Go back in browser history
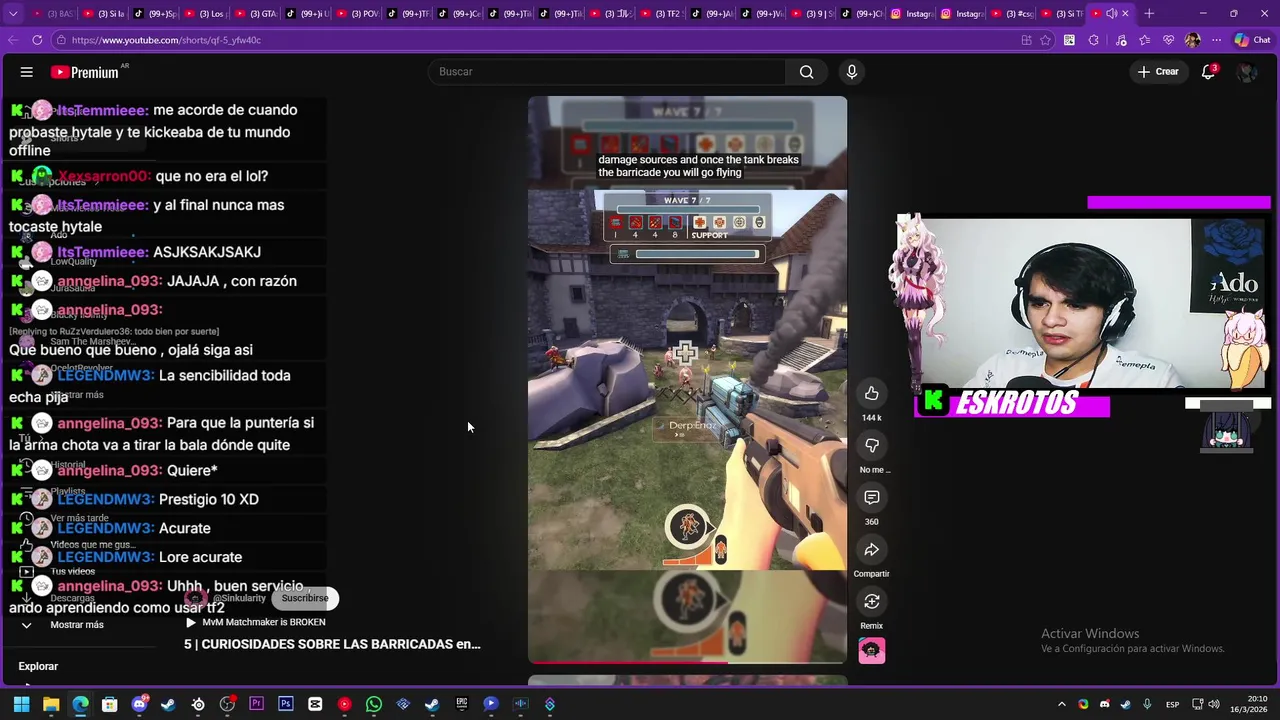Image resolution: width=1280 pixels, height=720 pixels. click(x=13, y=40)
